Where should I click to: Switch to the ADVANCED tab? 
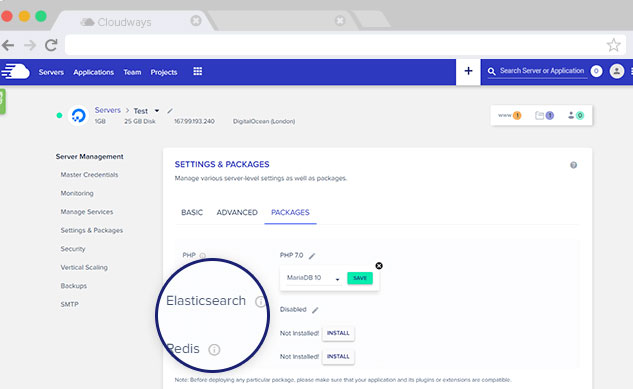(x=237, y=212)
